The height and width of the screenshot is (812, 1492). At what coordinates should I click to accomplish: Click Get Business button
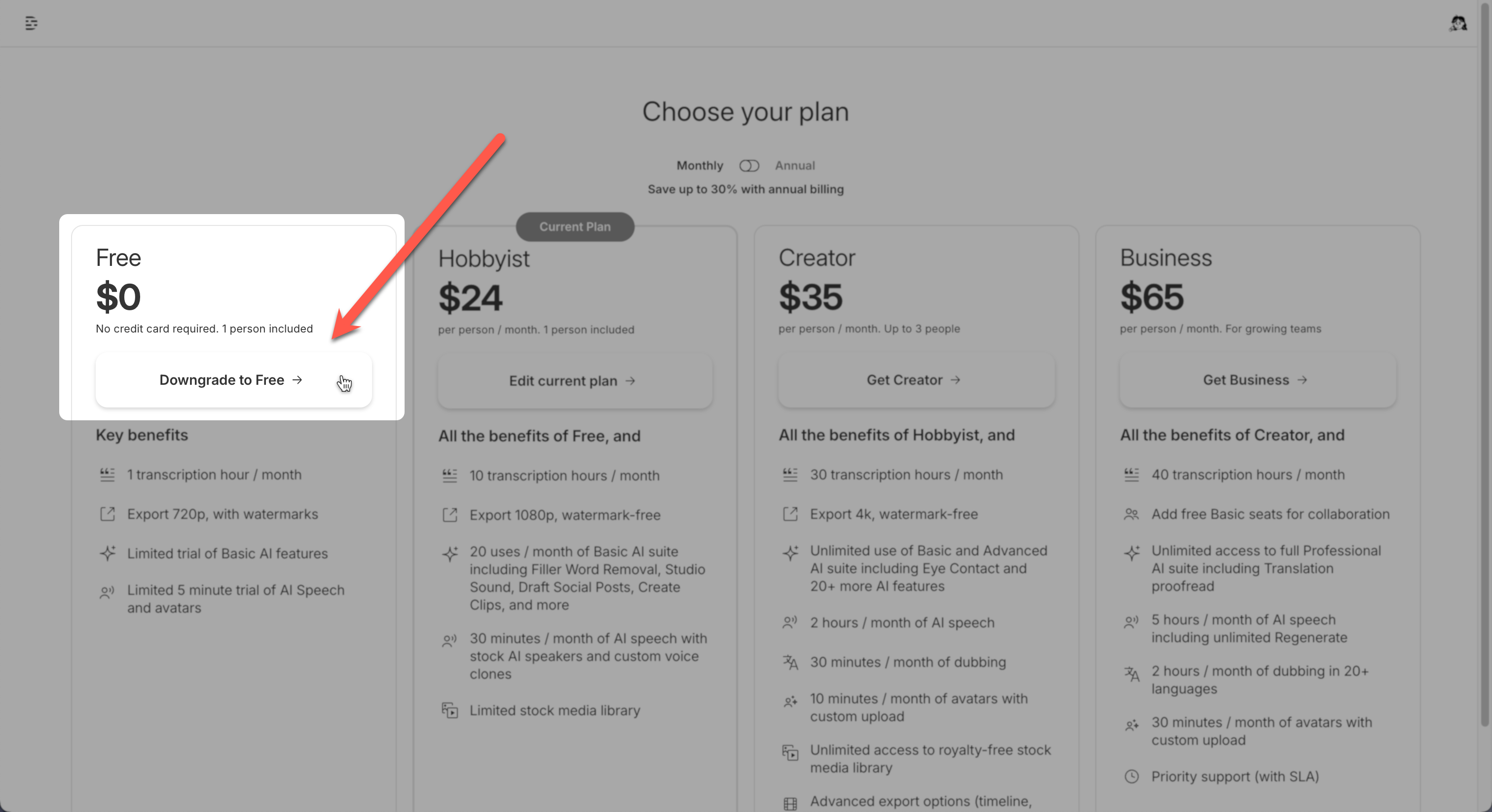click(x=1258, y=380)
